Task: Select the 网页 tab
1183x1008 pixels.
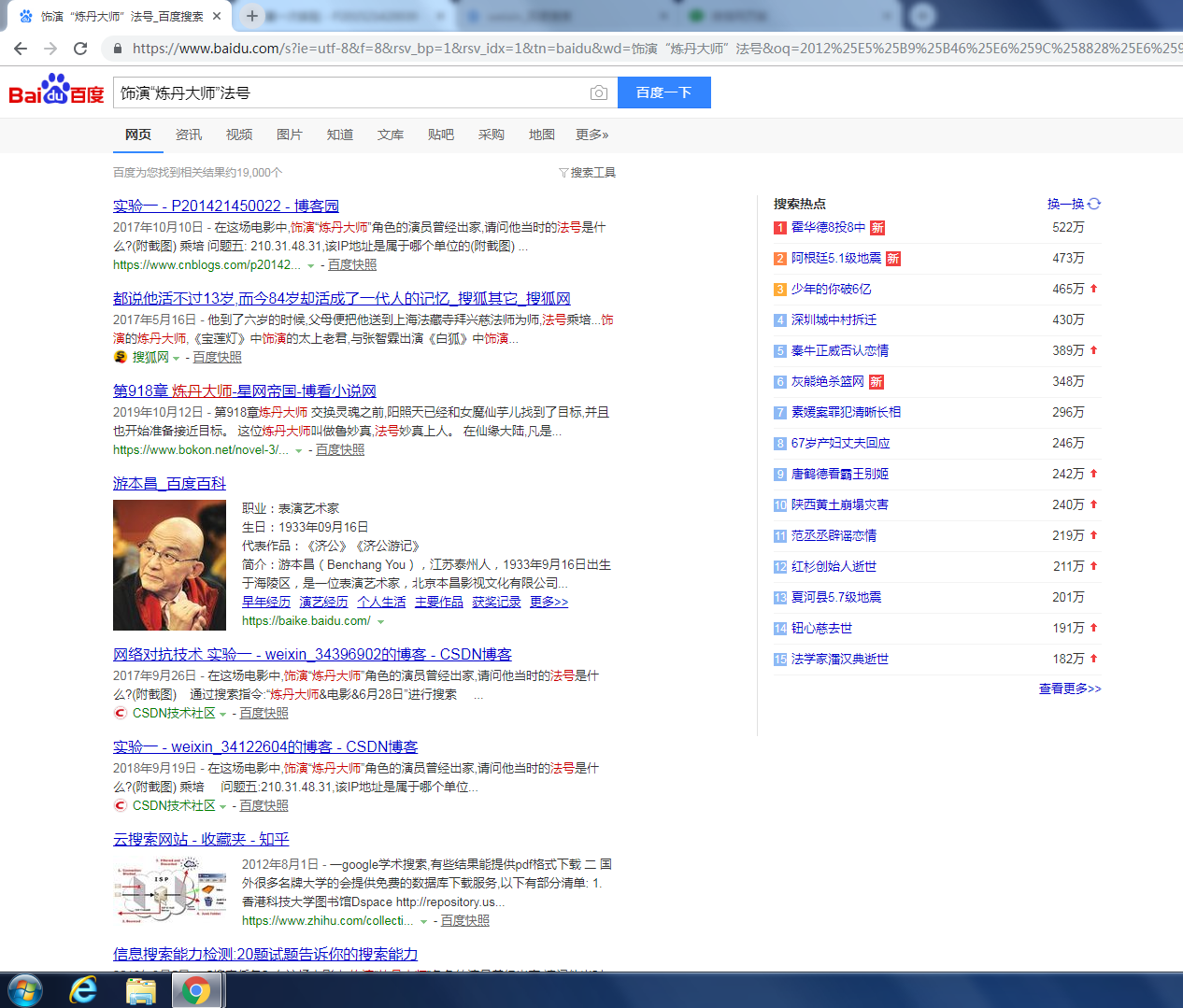Action: point(138,135)
